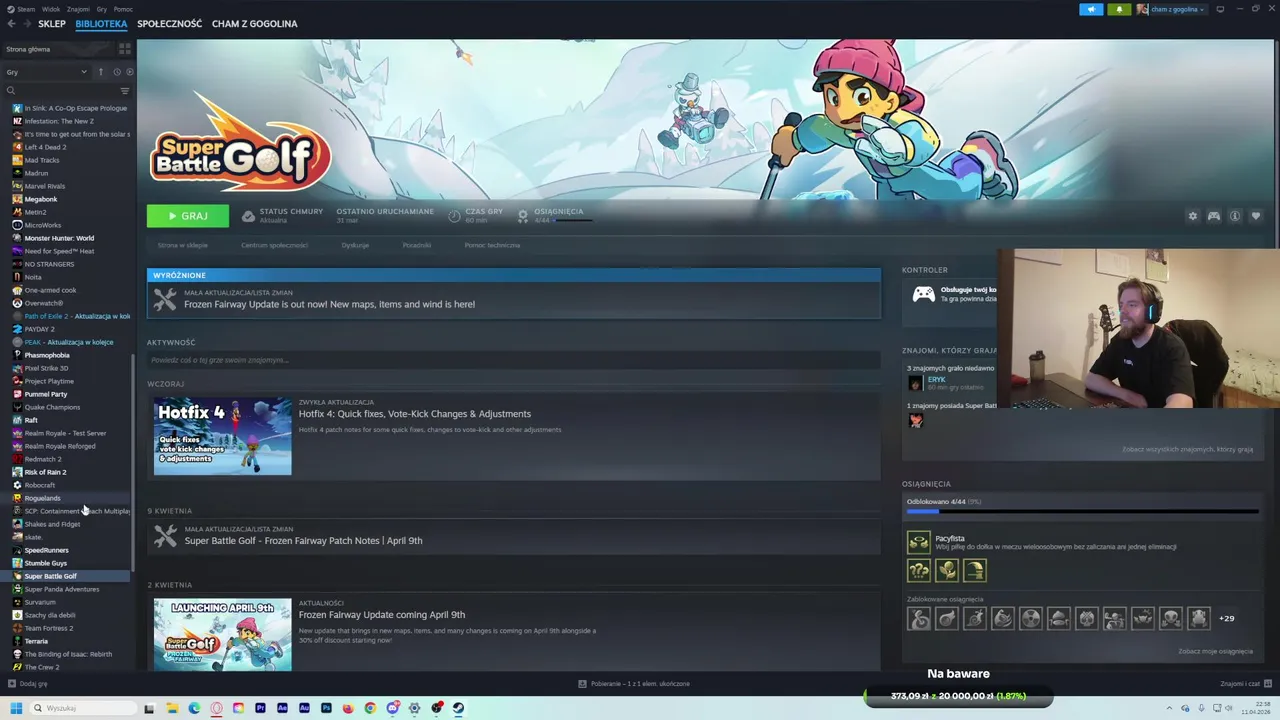Viewport: 1280px width, 720px height.
Task: Open game settings gear icon
Action: 1192,216
